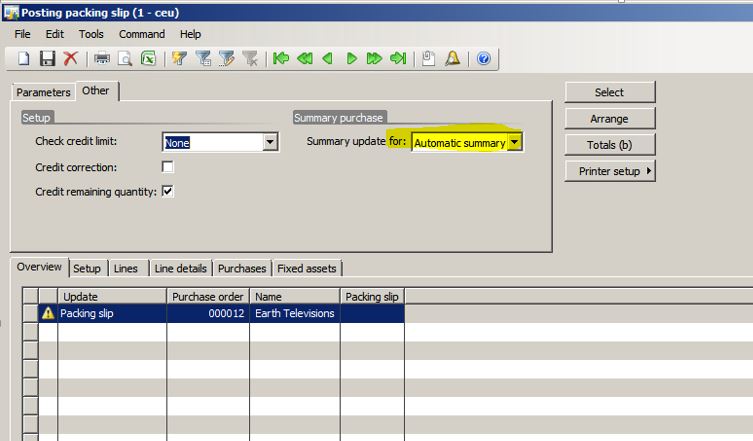Click the red X delete icon
The image size is (753, 441).
pos(70,59)
